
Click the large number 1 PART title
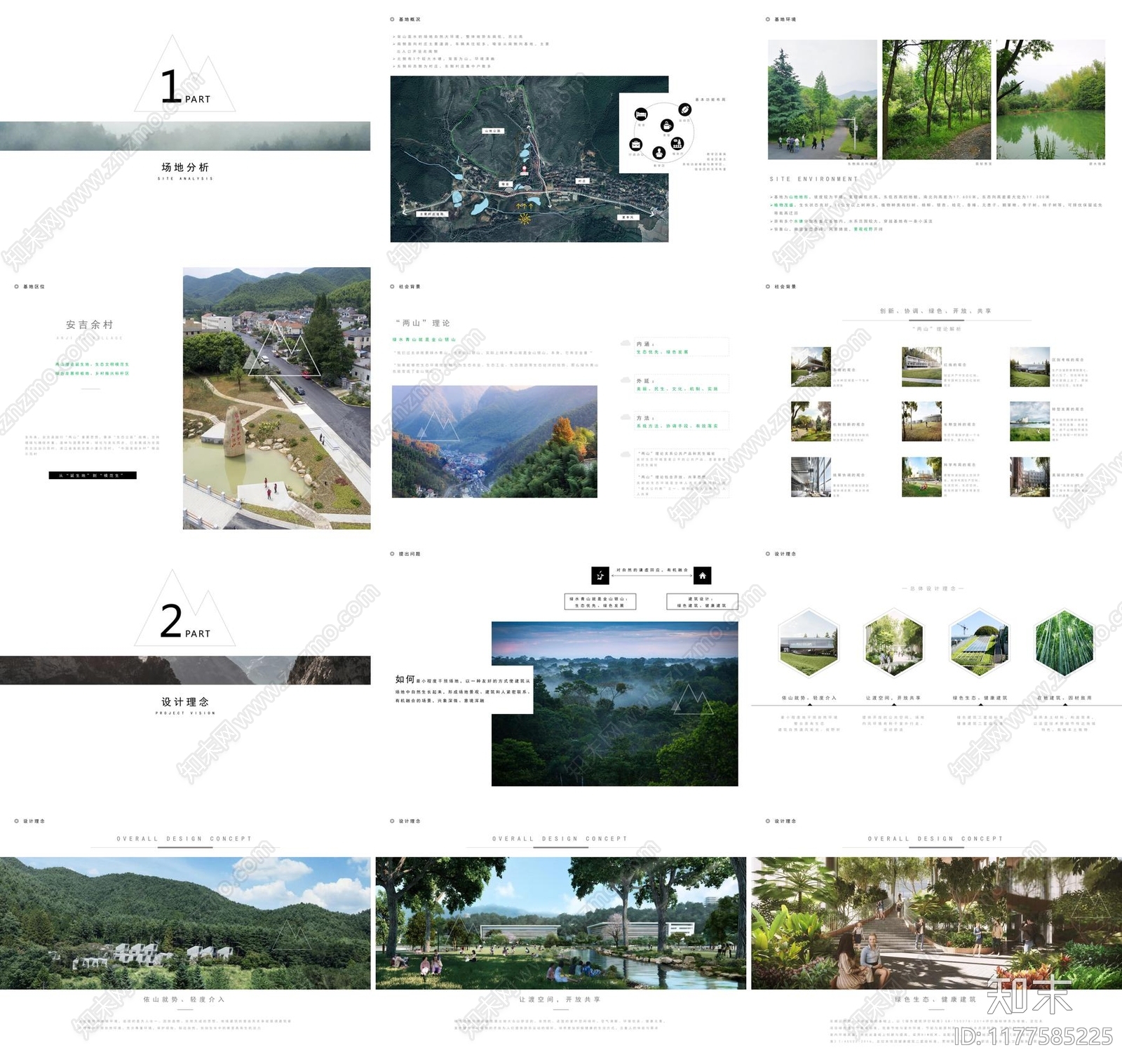point(185,87)
